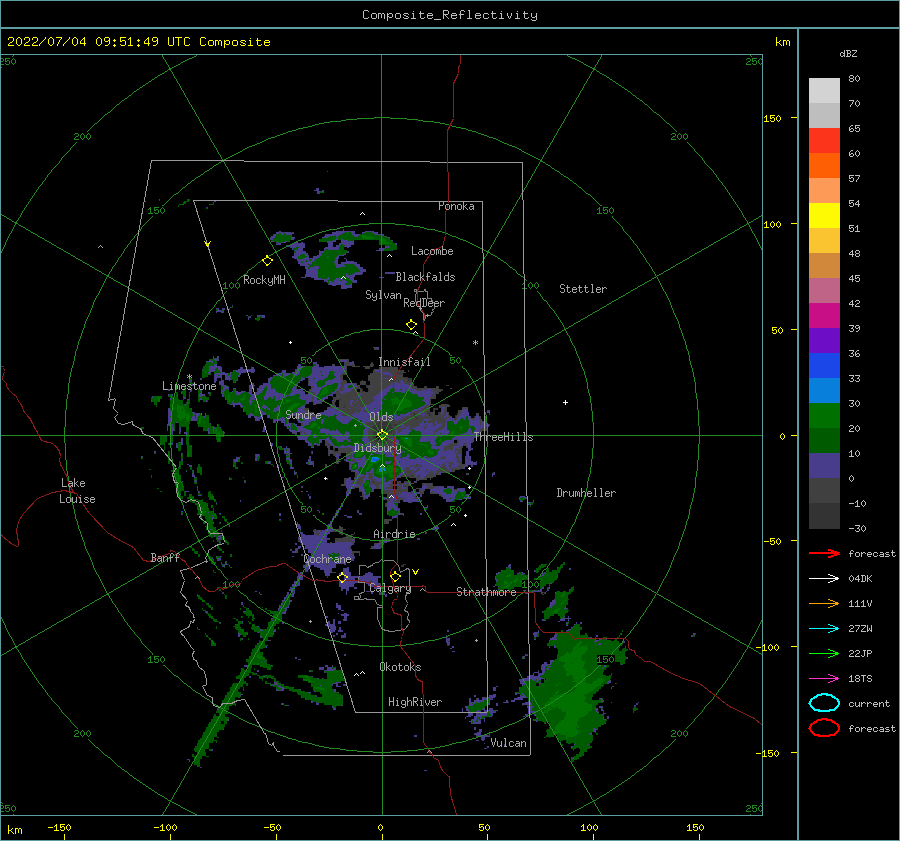900x841 pixels.
Task: Click the yellow diamond marker below Cochrane
Action: coord(343,577)
